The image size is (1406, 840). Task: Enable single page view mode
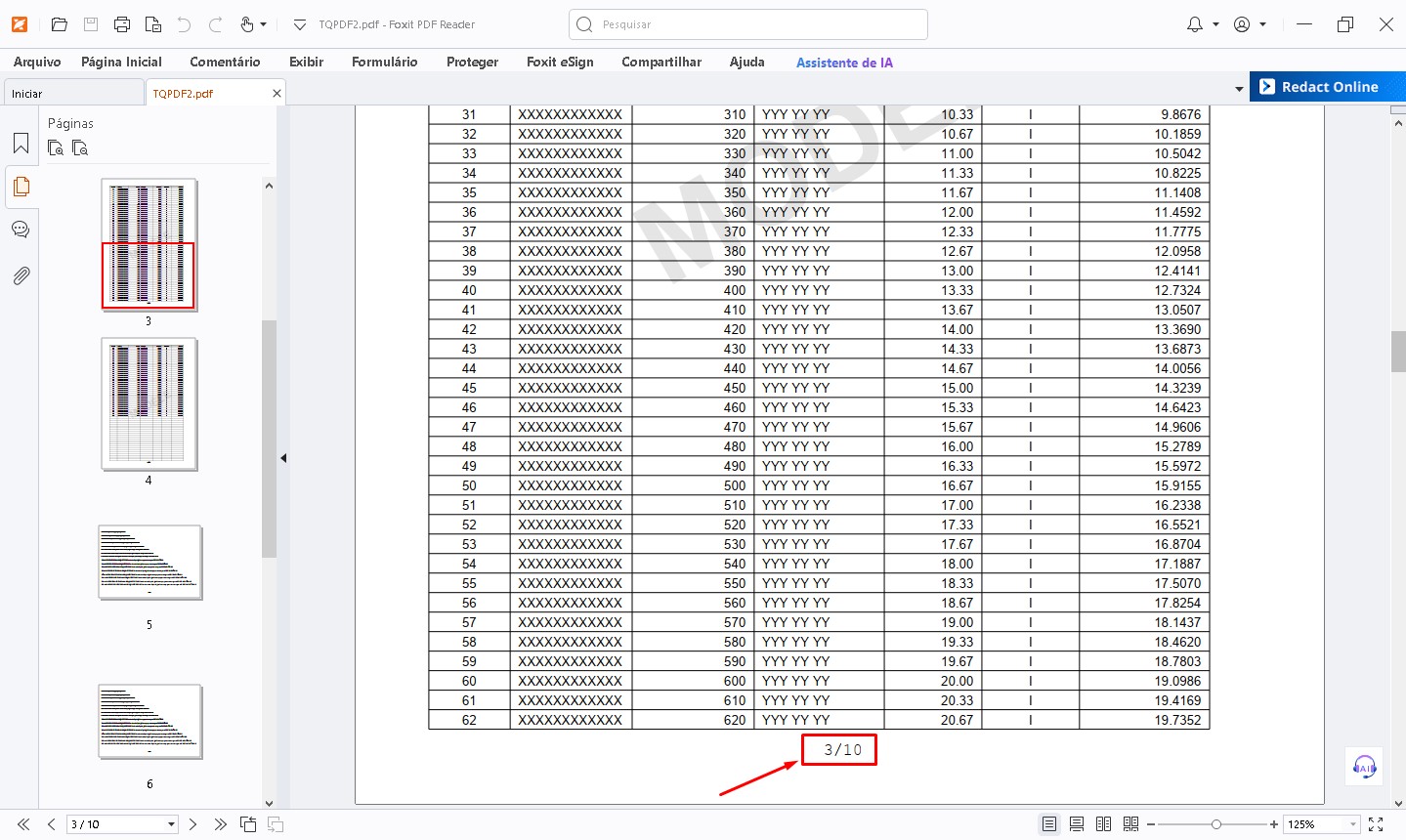pyautogui.click(x=1049, y=824)
